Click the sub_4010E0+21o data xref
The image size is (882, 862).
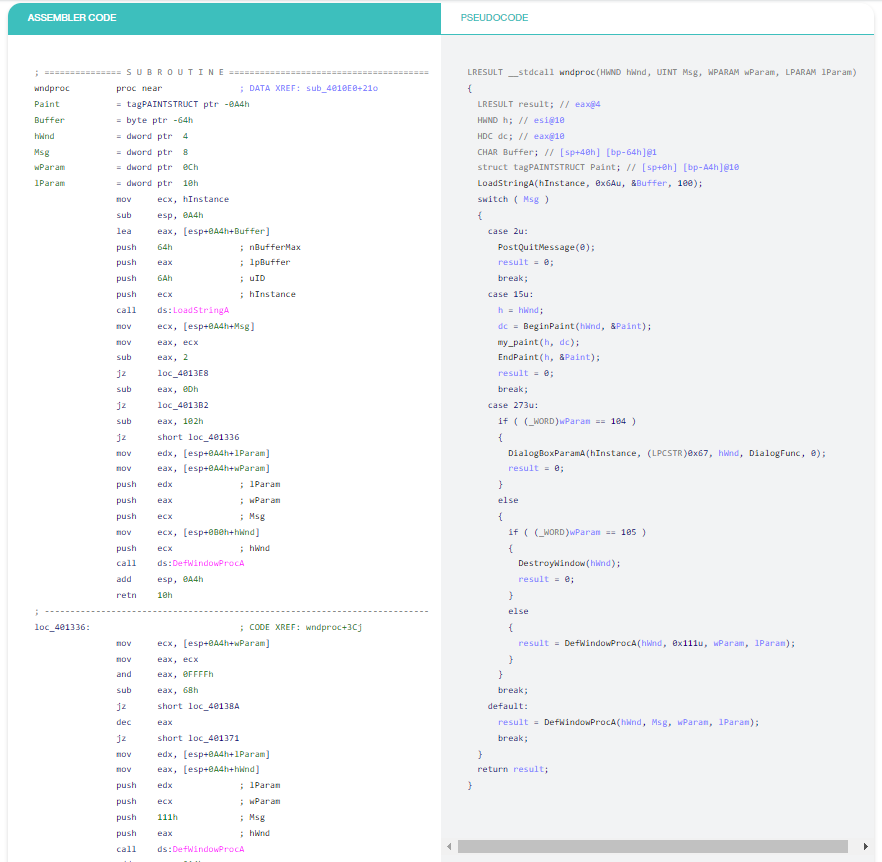(341, 88)
